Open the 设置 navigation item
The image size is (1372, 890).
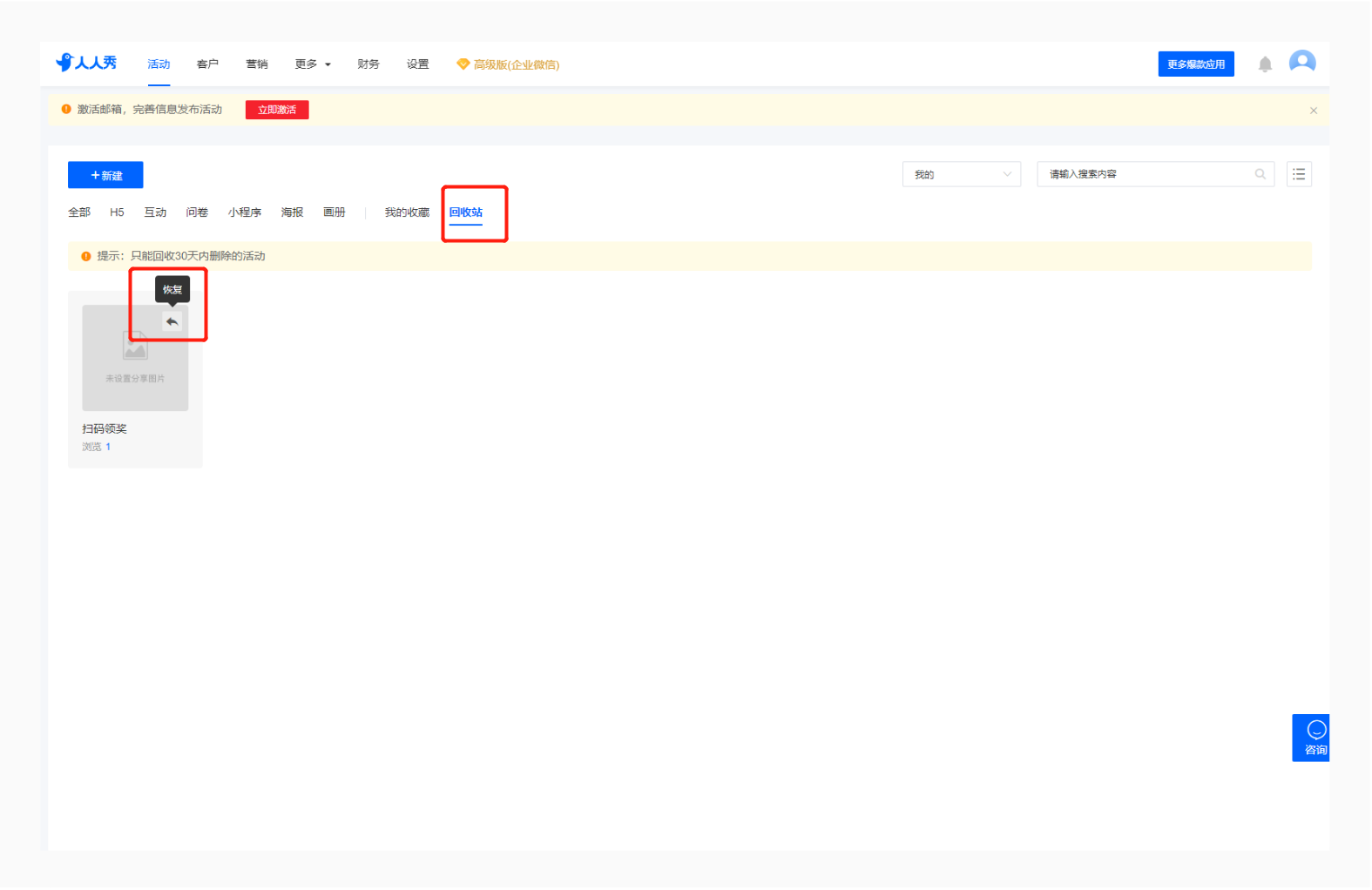418,64
